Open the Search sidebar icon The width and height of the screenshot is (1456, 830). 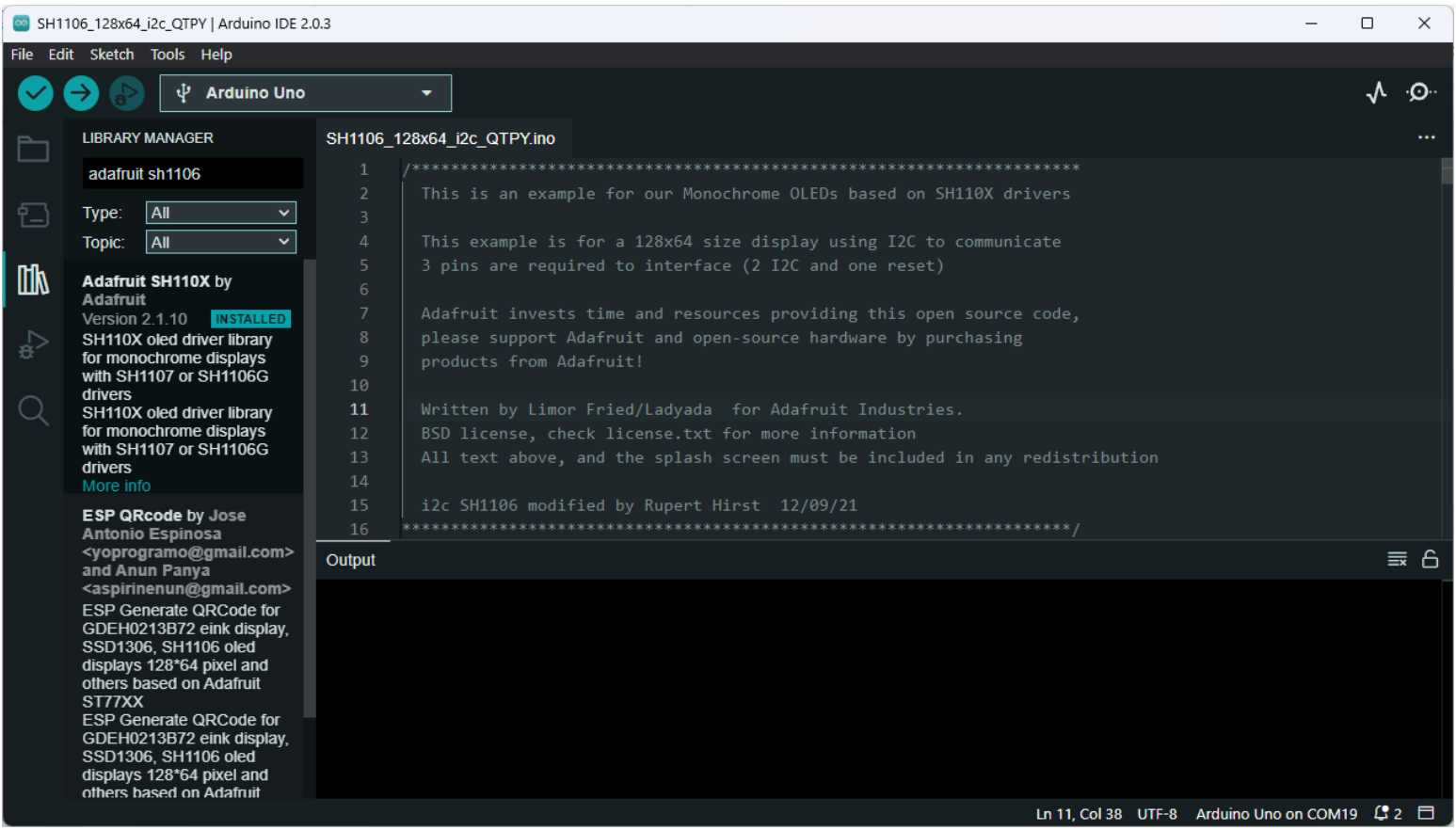[x=33, y=410]
